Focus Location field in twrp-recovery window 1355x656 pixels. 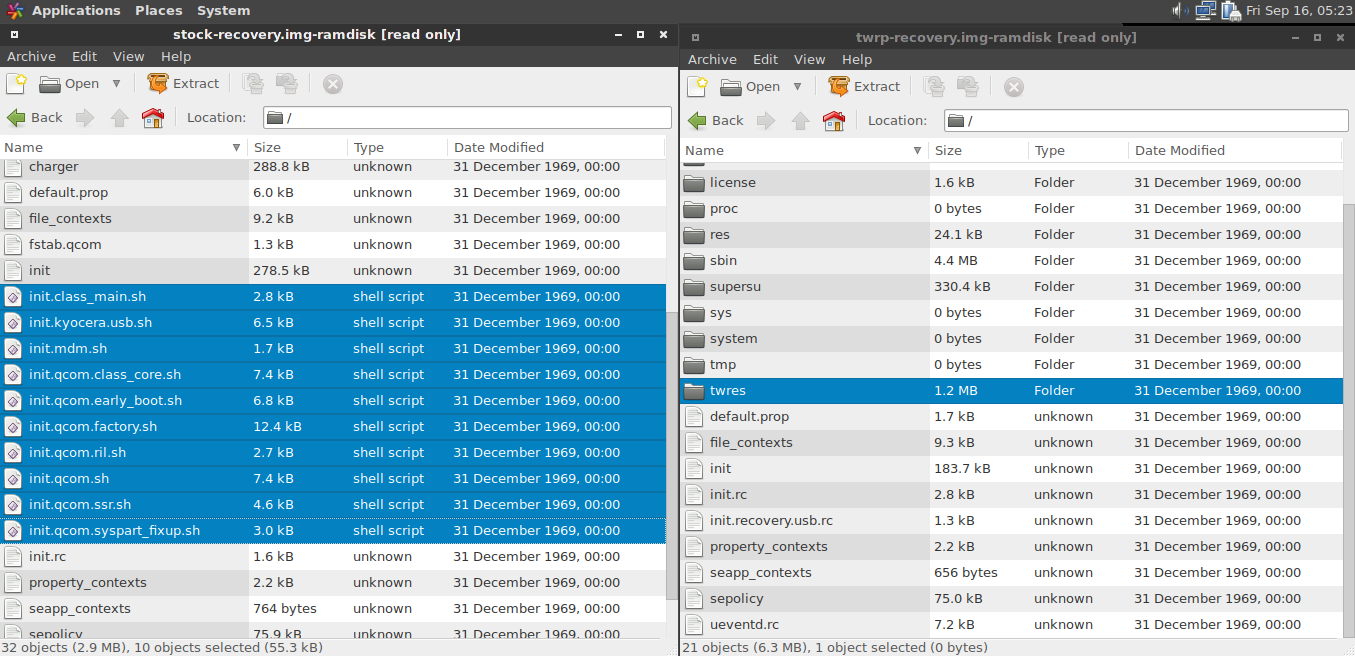point(1148,121)
